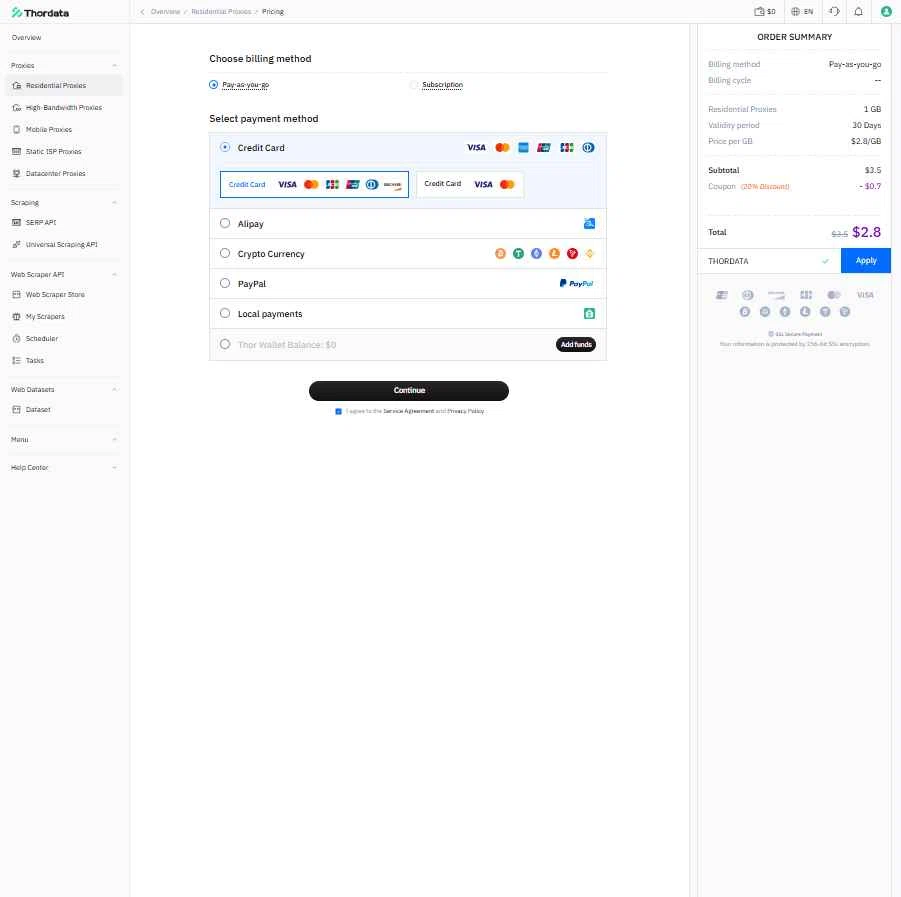Click the customer support headset icon
Screen dimensions: 901x897
pos(834,11)
